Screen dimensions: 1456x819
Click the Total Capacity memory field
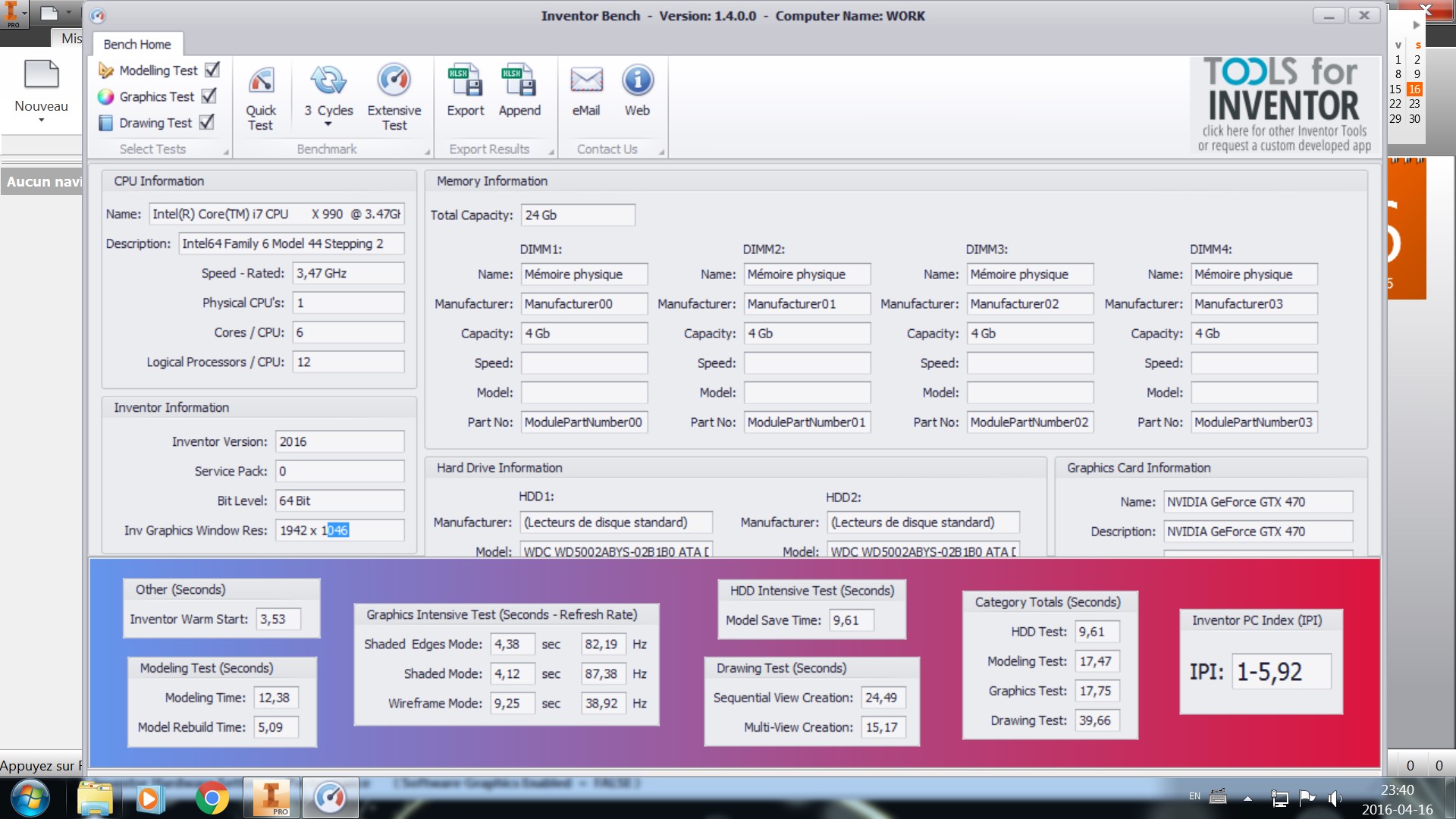pos(578,215)
